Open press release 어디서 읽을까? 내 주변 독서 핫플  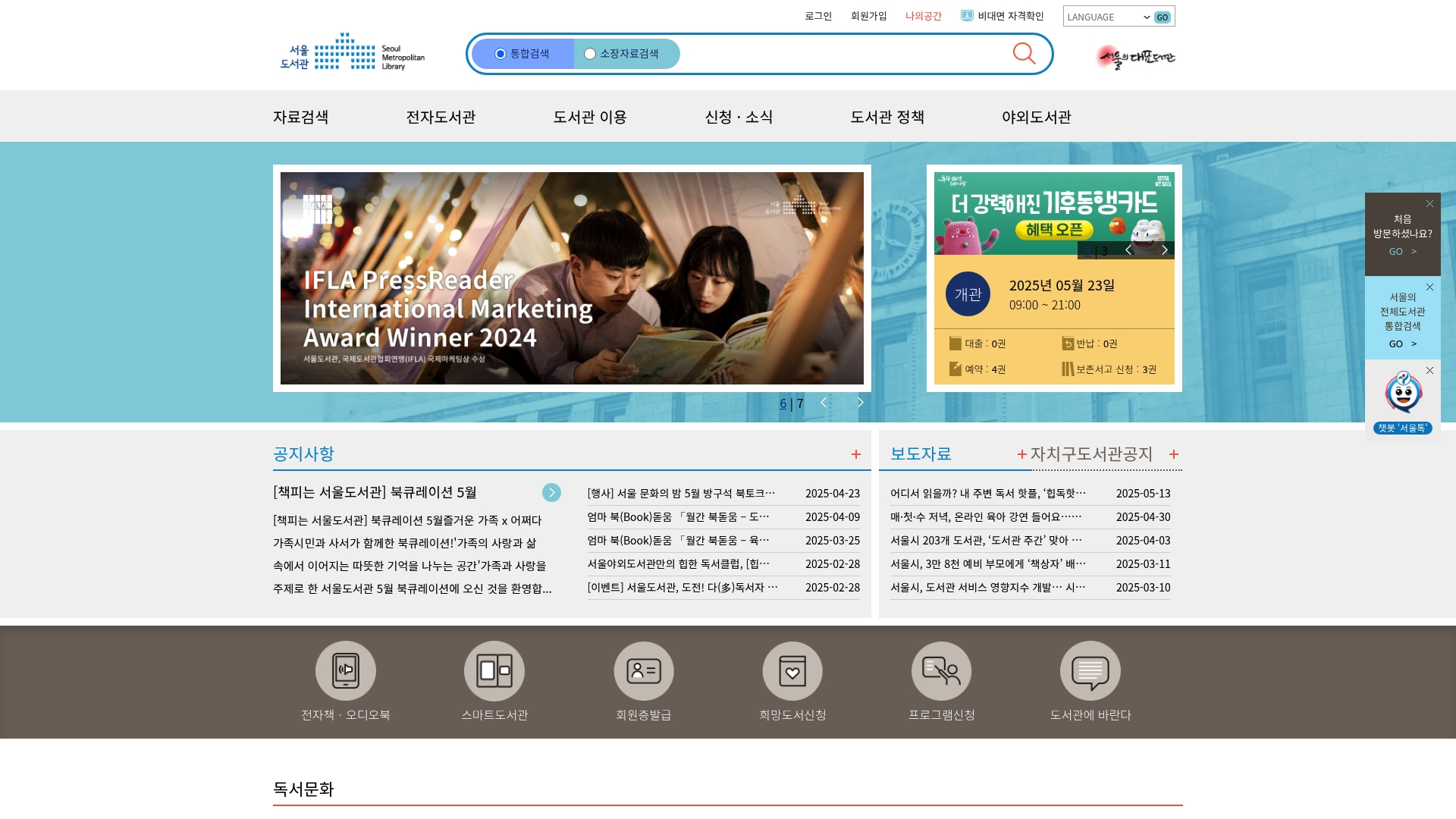pos(988,494)
